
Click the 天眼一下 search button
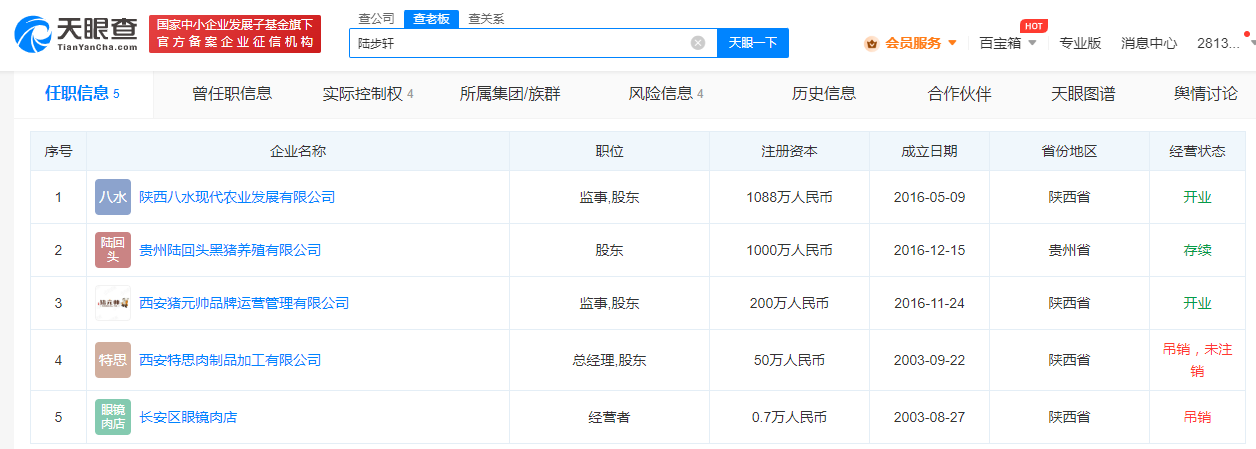[752, 43]
